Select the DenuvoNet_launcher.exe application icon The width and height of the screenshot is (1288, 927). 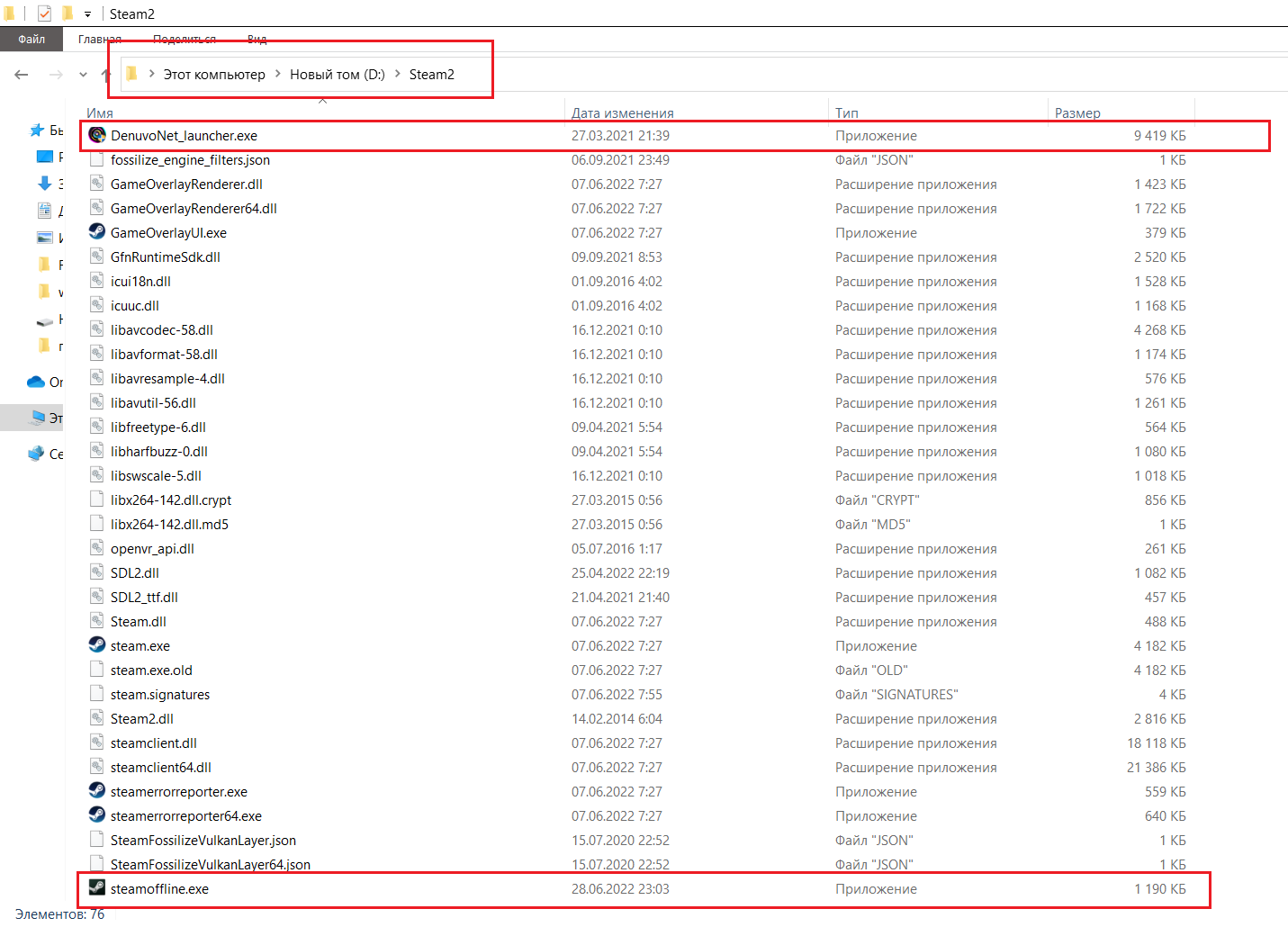pyautogui.click(x=97, y=136)
